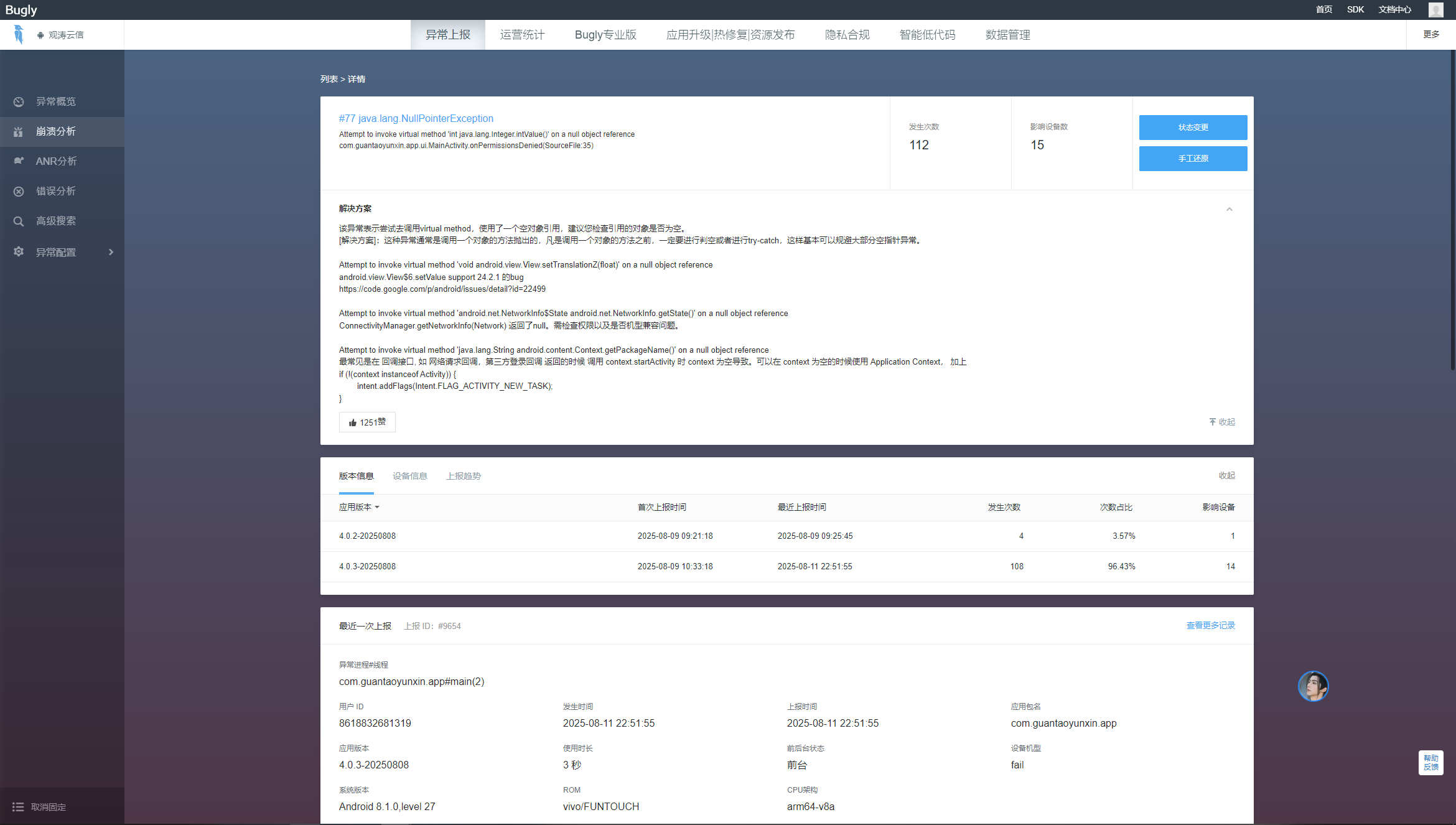
Task: Click the 帮助反馈 floating button
Action: (1430, 762)
